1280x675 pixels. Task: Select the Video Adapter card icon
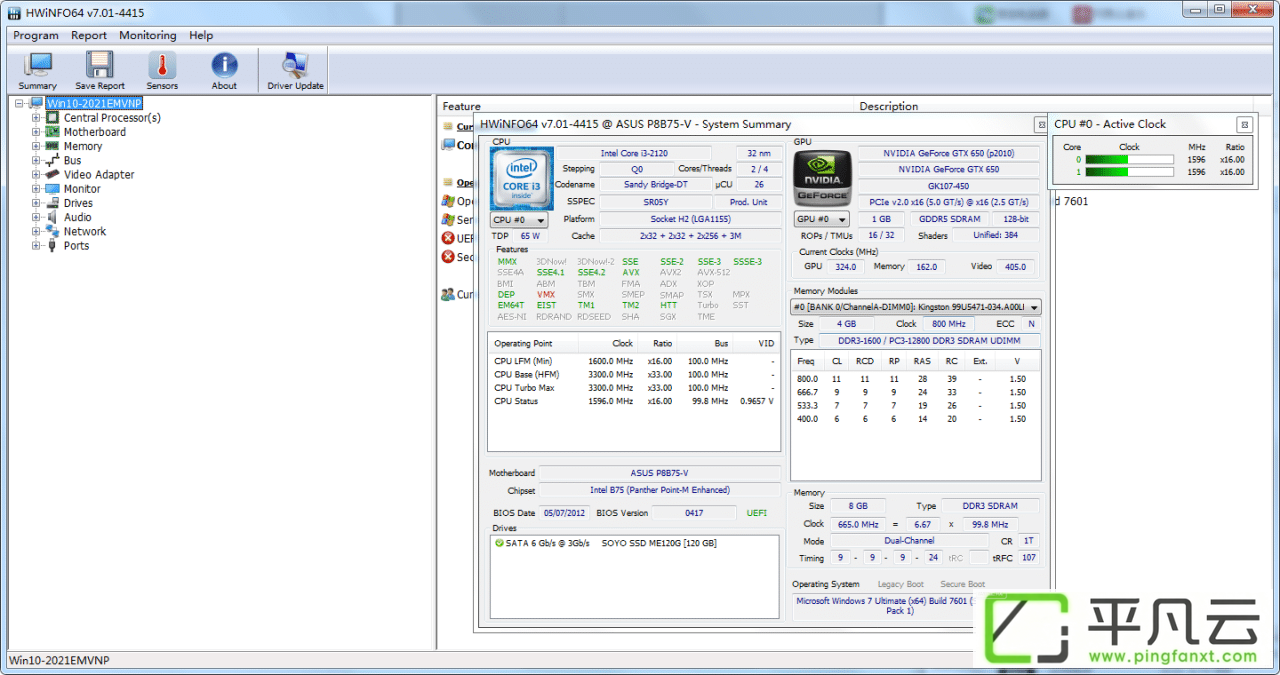point(52,174)
